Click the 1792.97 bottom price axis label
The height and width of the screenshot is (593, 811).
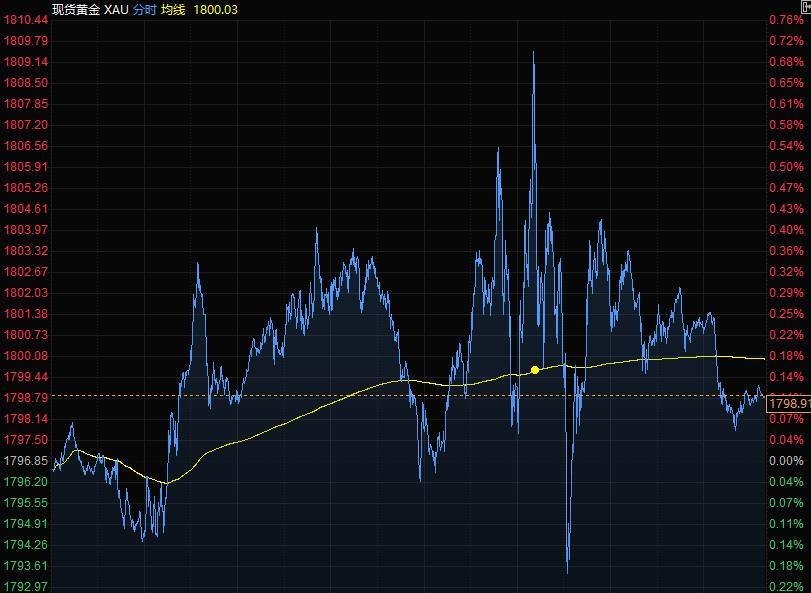point(26,586)
